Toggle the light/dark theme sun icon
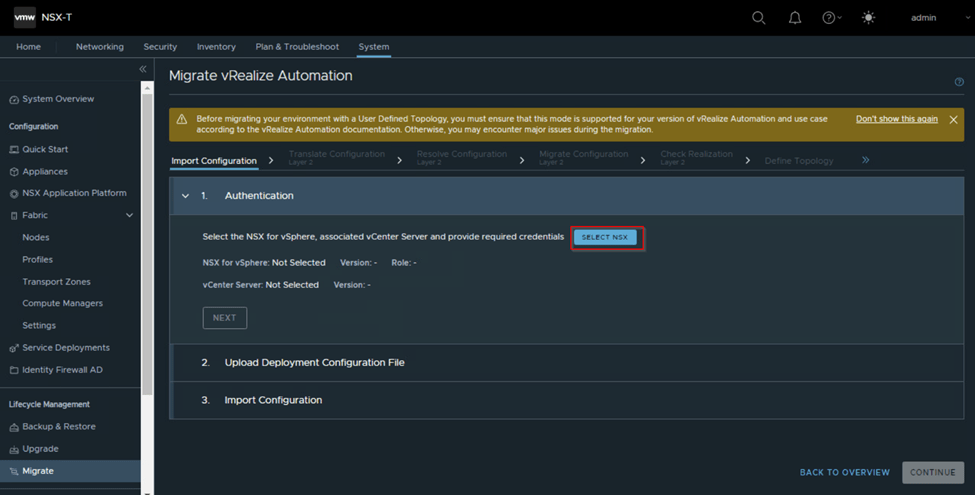Viewport: 975px width, 495px height. (x=867, y=18)
